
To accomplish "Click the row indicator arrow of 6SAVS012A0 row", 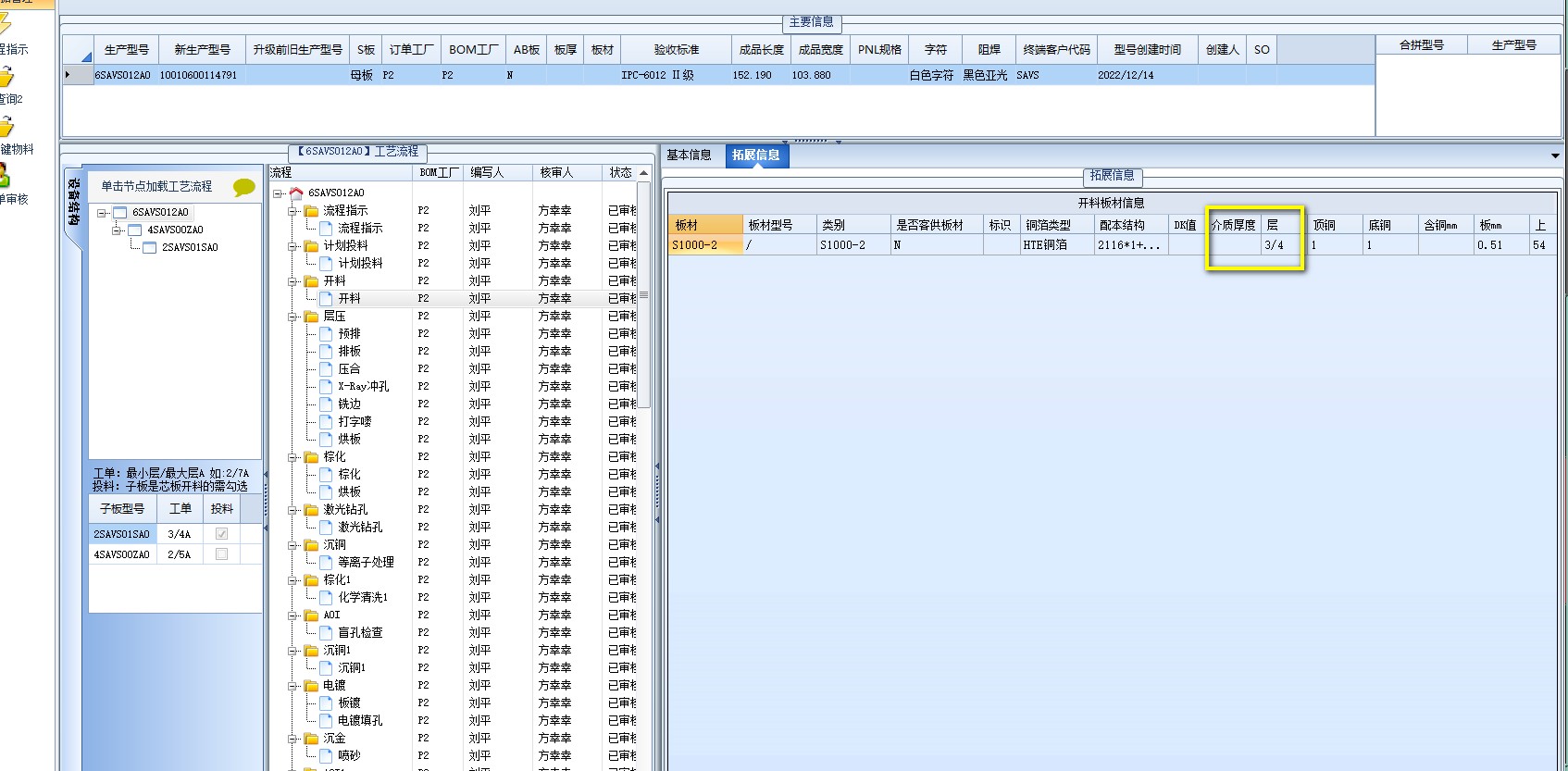I will coord(67,75).
